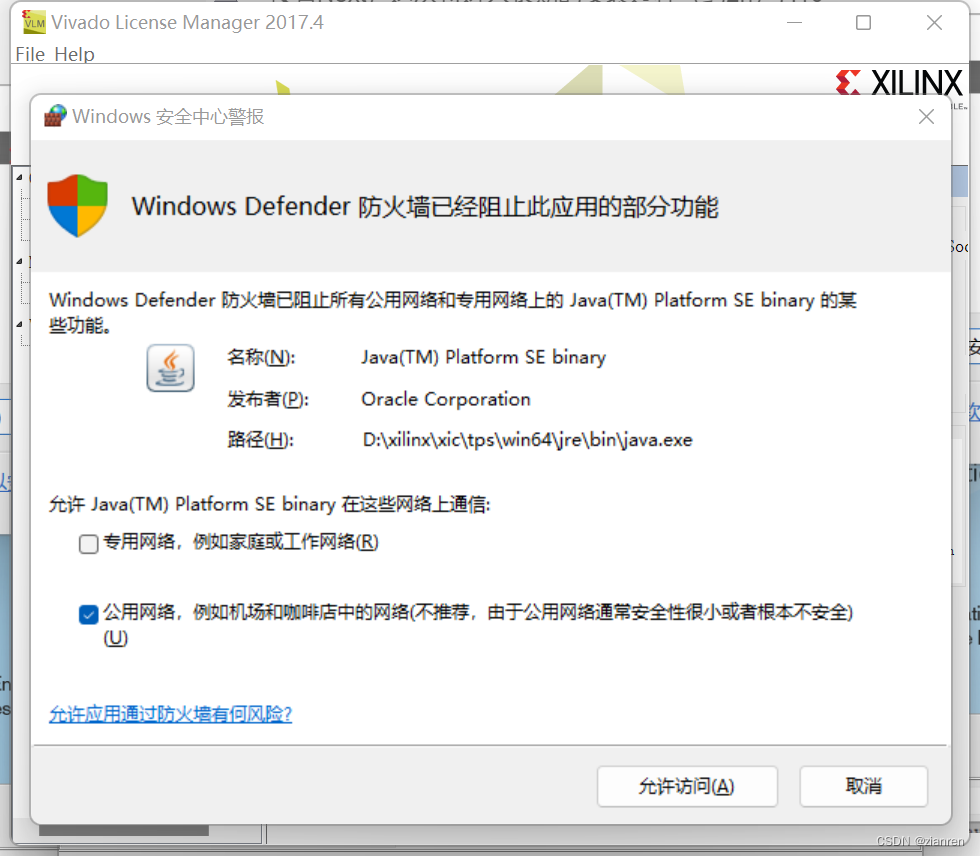Click the name value Java(TM) Platform SE binary

(483, 357)
